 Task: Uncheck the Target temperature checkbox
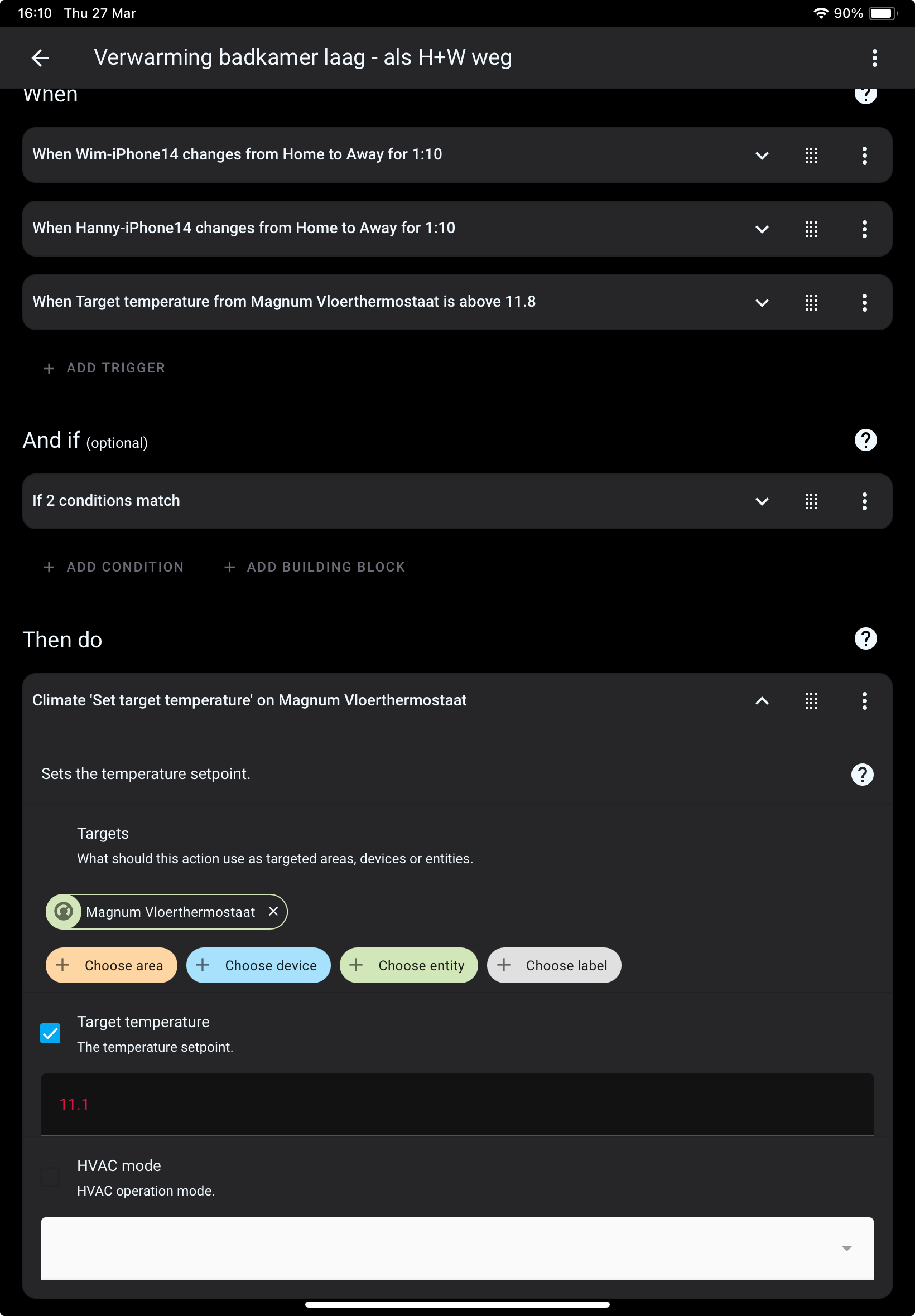click(50, 1033)
